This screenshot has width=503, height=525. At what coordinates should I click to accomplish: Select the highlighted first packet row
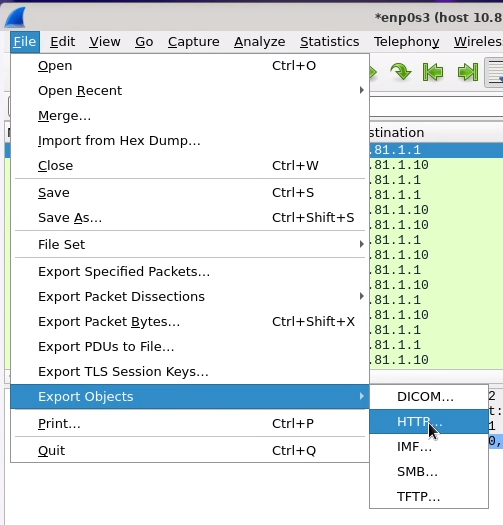(x=436, y=150)
